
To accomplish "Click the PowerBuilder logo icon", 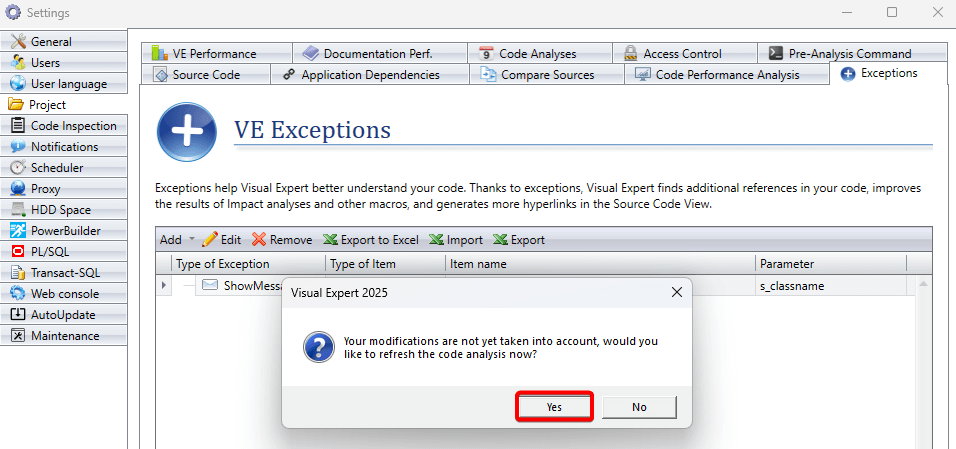I will coord(19,231).
